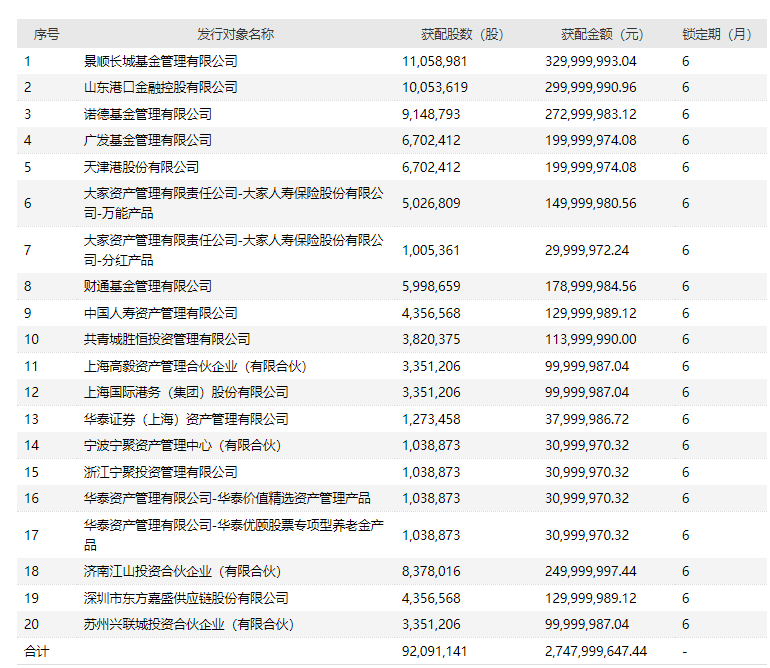The width and height of the screenshot is (770, 668).
Task: Select 广发基金管理有限公司 cell
Action: (148, 140)
